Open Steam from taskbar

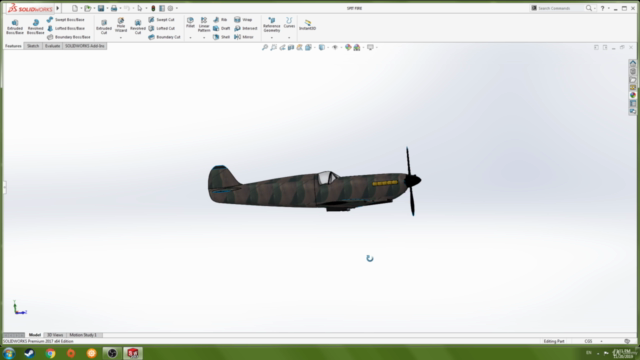pyautogui.click(x=29, y=353)
